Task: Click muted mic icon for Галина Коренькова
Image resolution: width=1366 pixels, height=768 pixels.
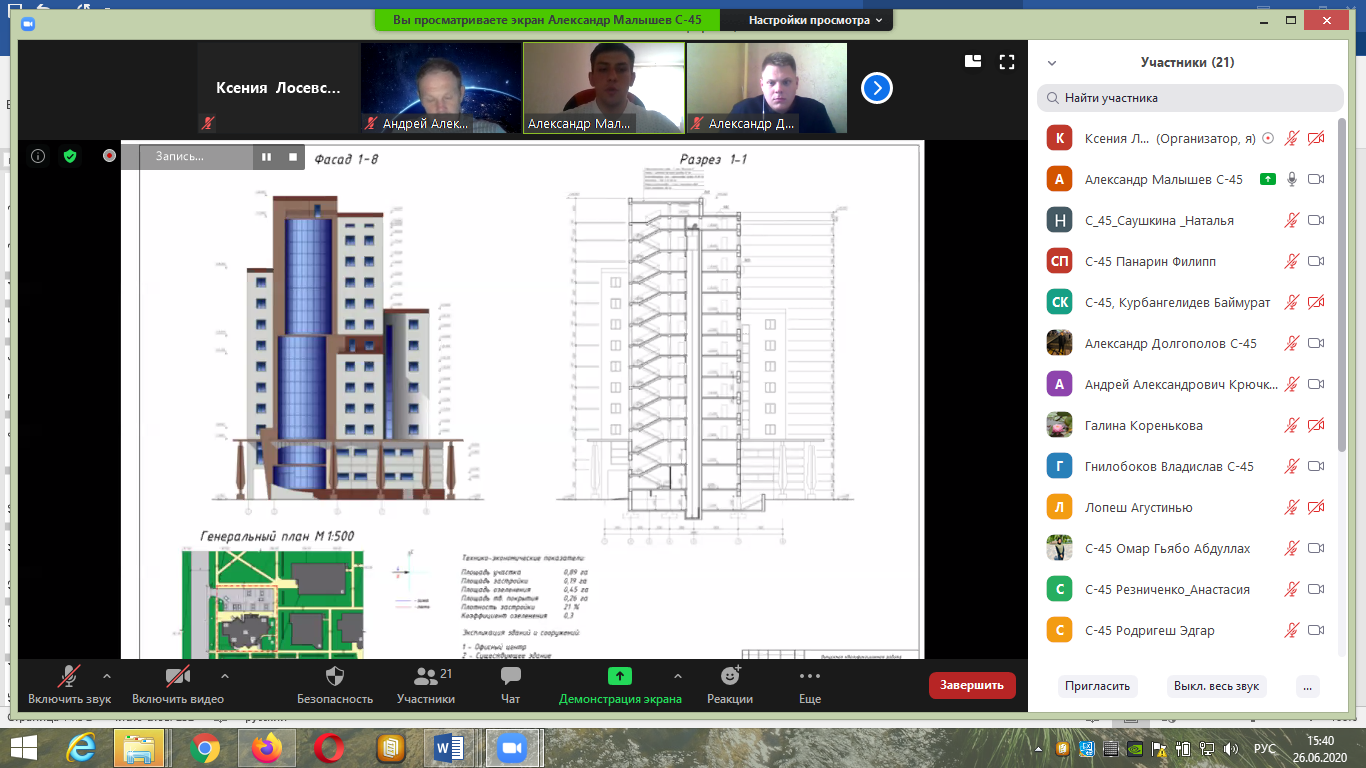Action: pyautogui.click(x=1292, y=425)
